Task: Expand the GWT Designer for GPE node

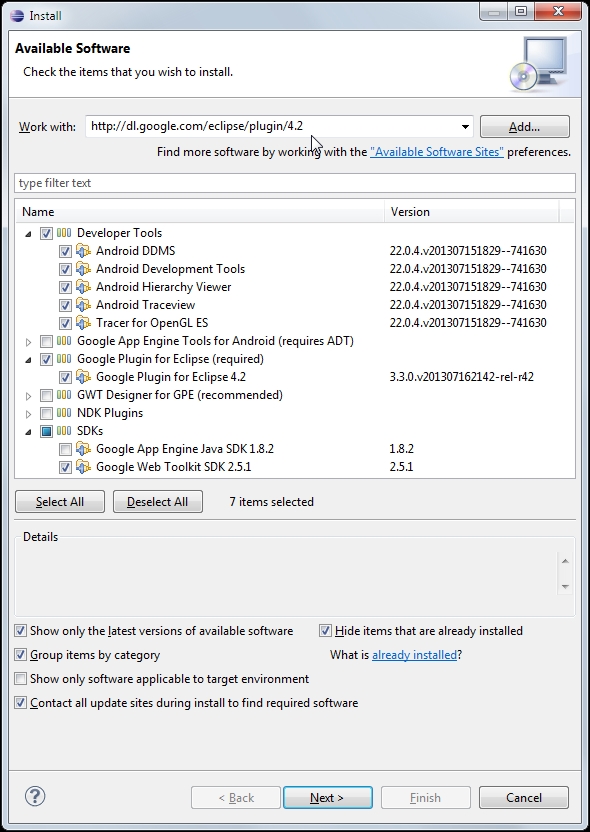Action: pos(29,396)
